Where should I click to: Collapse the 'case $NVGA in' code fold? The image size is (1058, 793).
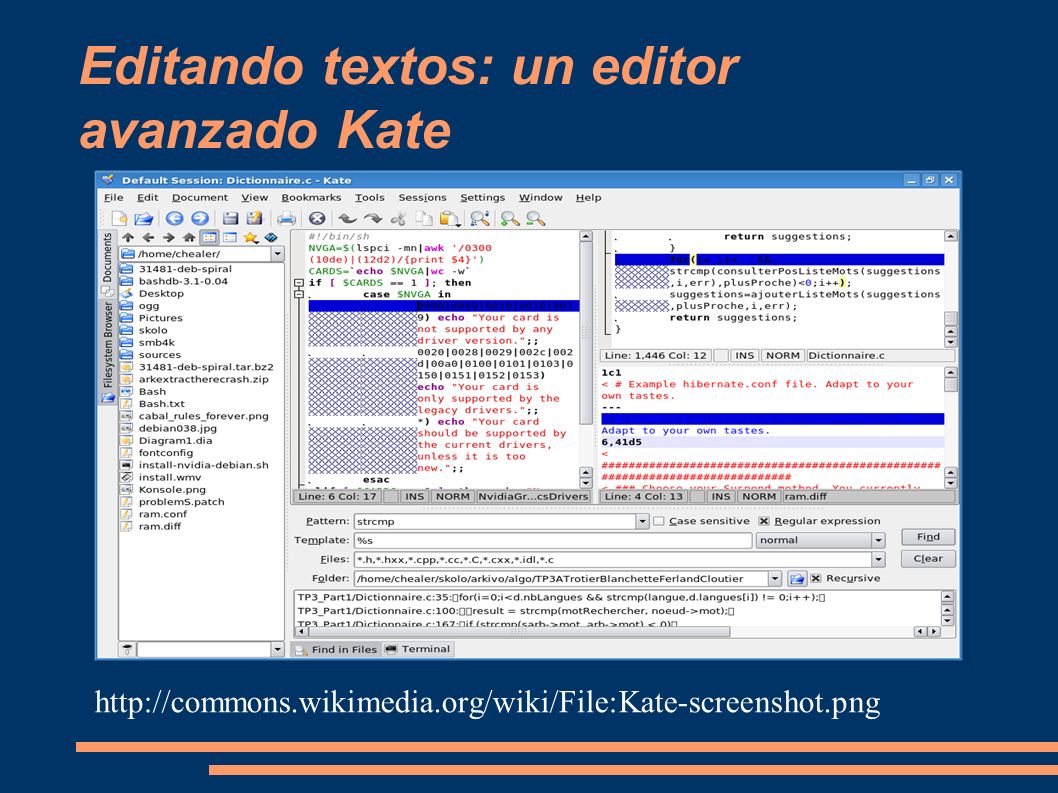point(299,294)
